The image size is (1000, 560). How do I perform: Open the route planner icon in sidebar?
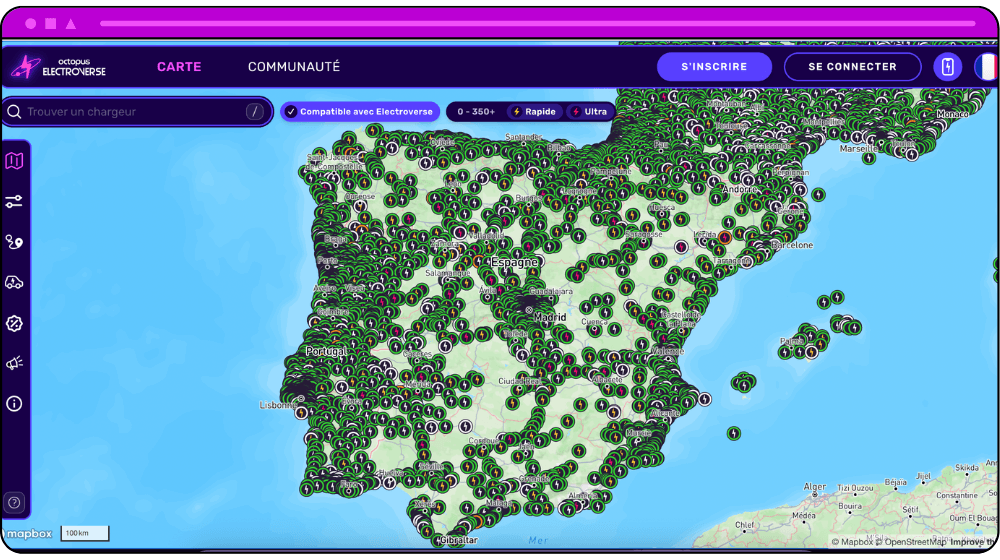click(x=14, y=242)
